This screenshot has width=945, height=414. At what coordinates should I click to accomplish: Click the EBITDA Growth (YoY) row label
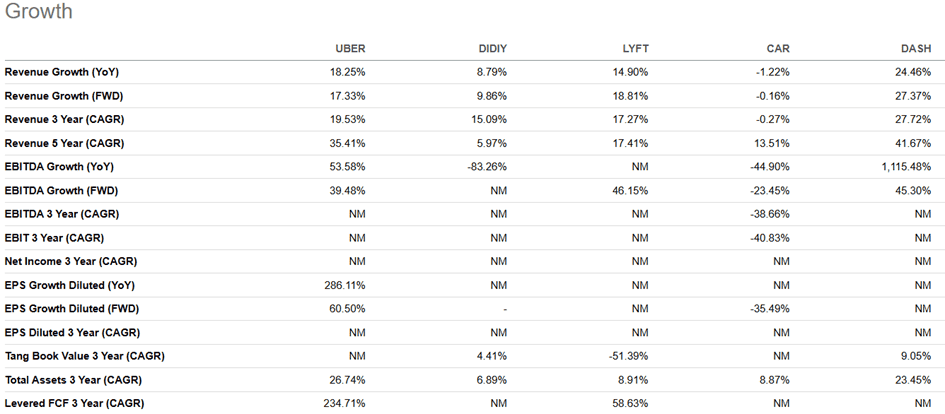point(61,167)
